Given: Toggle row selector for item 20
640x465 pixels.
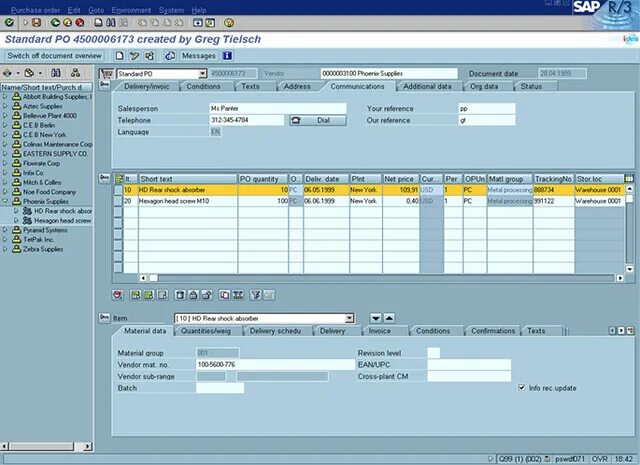Looking at the screenshot, I should pos(118,201).
